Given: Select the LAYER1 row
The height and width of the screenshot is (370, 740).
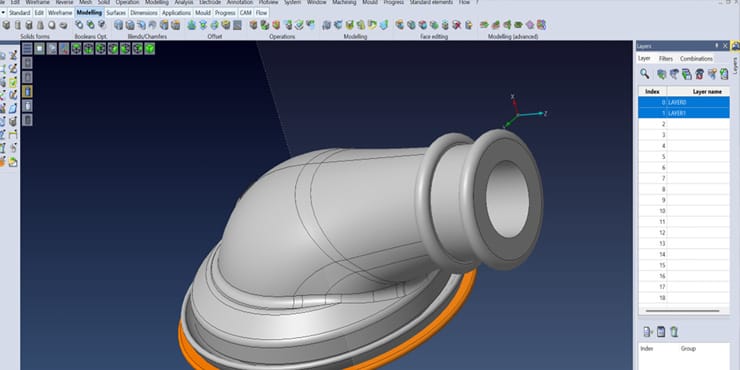Looking at the screenshot, I should pos(684,113).
